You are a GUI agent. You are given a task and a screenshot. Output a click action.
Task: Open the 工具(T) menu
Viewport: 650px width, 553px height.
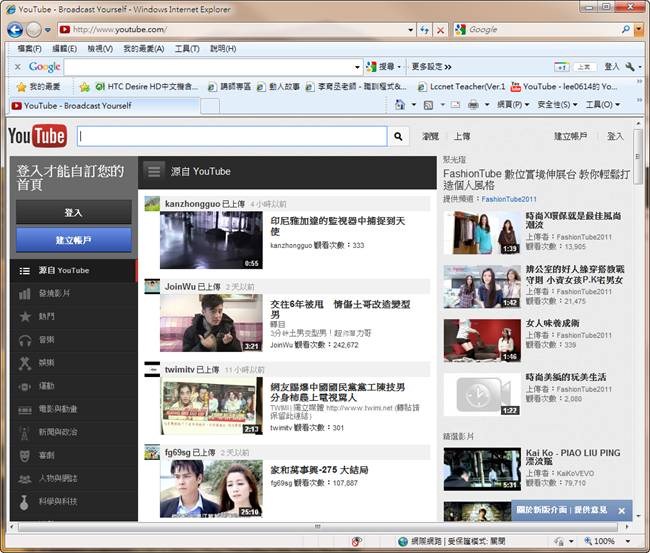coord(187,49)
